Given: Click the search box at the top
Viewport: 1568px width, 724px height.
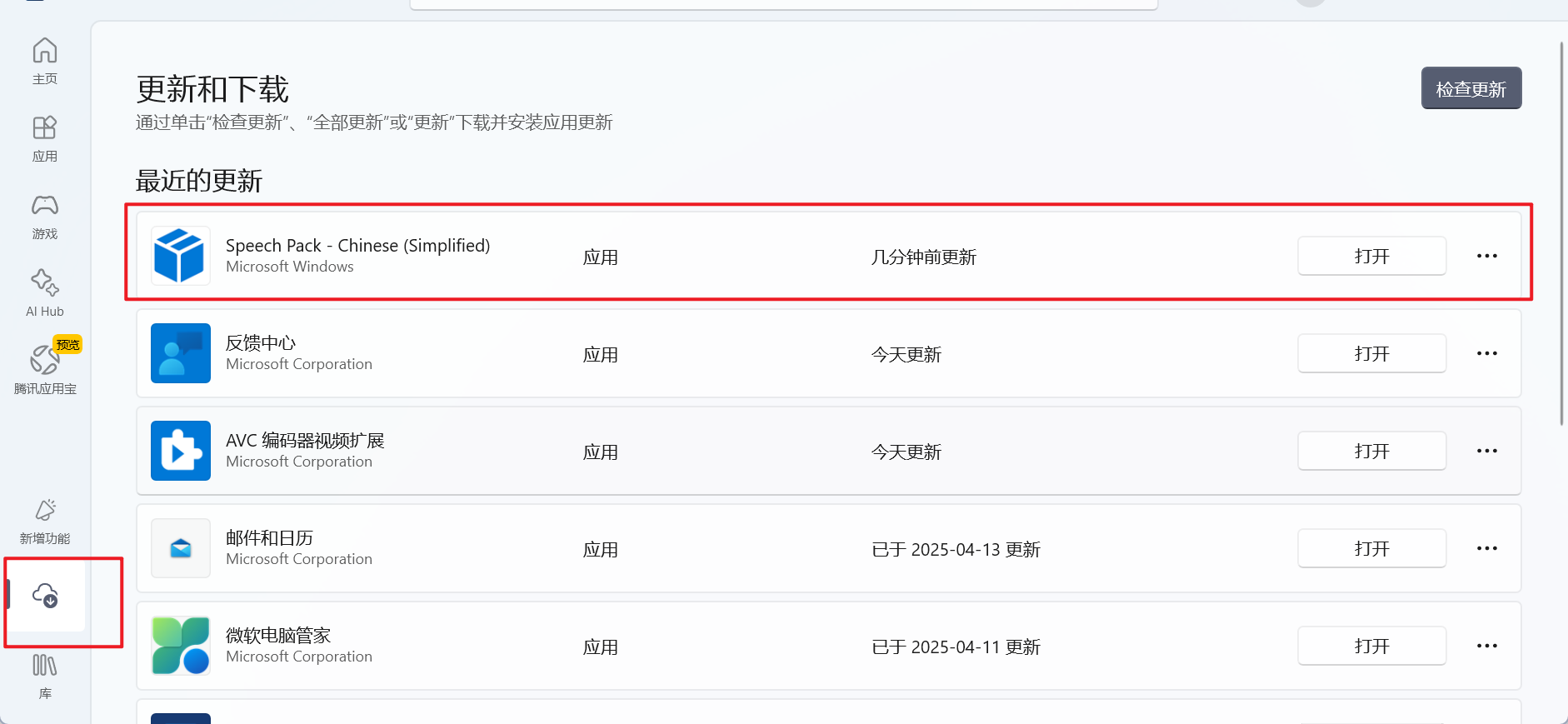Looking at the screenshot, I should click(783, 4).
